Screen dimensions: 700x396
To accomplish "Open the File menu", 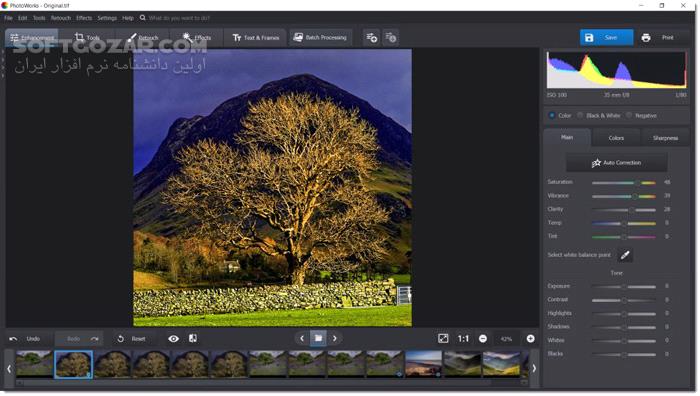I will point(8,18).
